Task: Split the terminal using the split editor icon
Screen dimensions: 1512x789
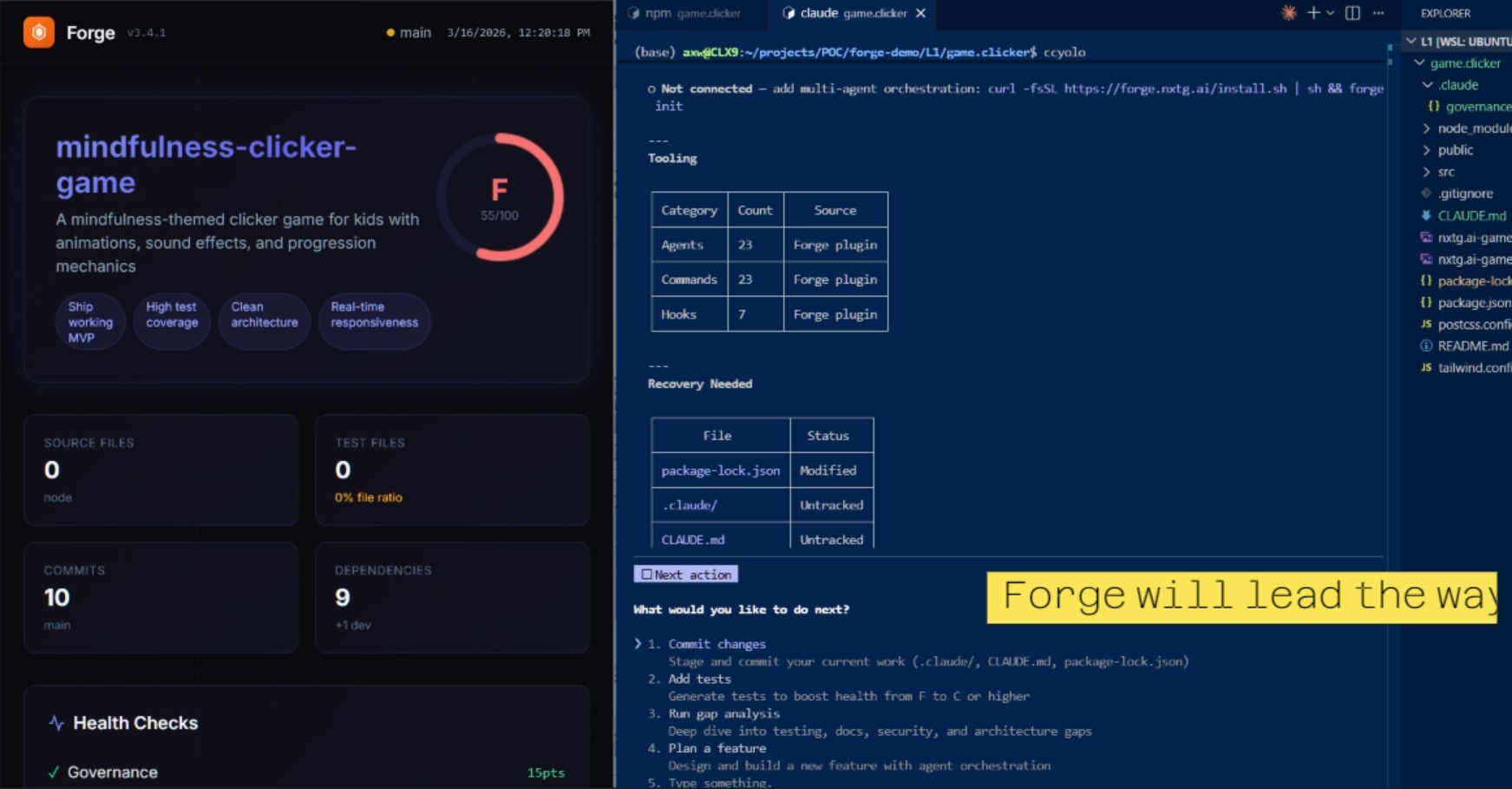Action: [x=1351, y=12]
